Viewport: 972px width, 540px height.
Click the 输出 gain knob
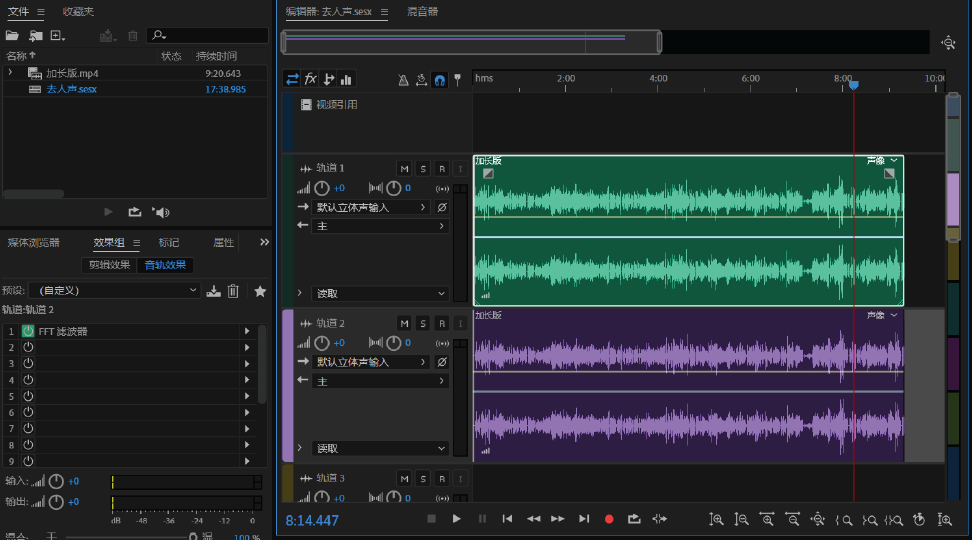tap(56, 502)
